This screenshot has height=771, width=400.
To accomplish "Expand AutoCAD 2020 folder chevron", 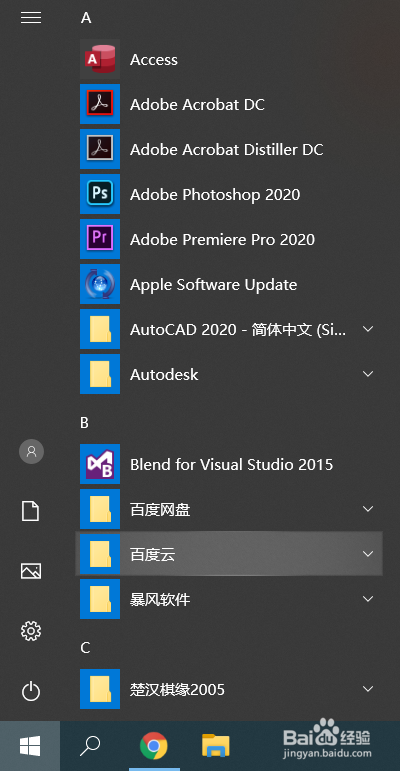I will click(368, 329).
